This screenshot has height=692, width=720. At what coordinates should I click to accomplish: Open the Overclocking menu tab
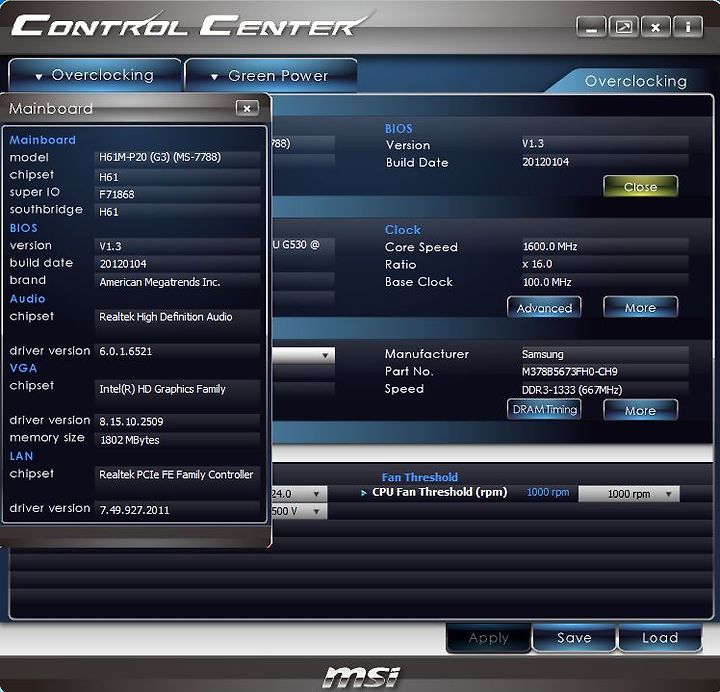point(95,75)
